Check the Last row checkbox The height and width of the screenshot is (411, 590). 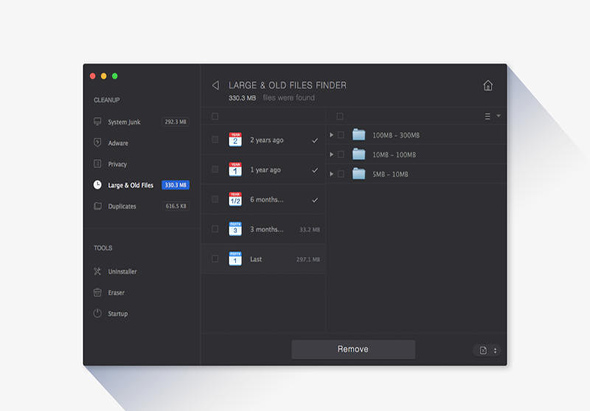[x=215, y=259]
